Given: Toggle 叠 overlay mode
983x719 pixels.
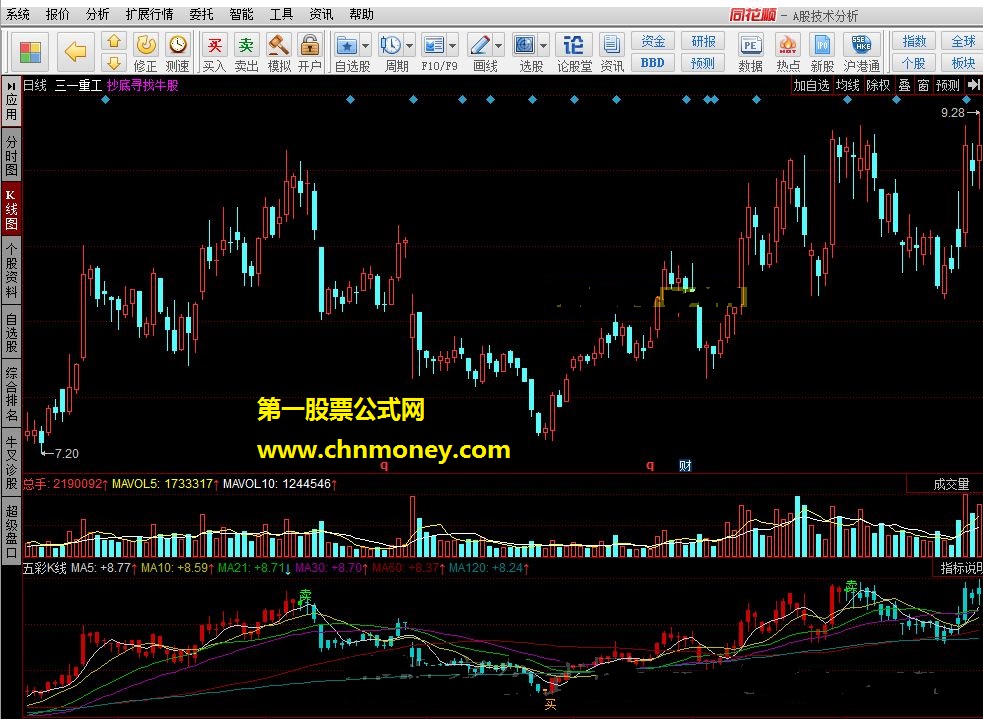Looking at the screenshot, I should pos(905,85).
